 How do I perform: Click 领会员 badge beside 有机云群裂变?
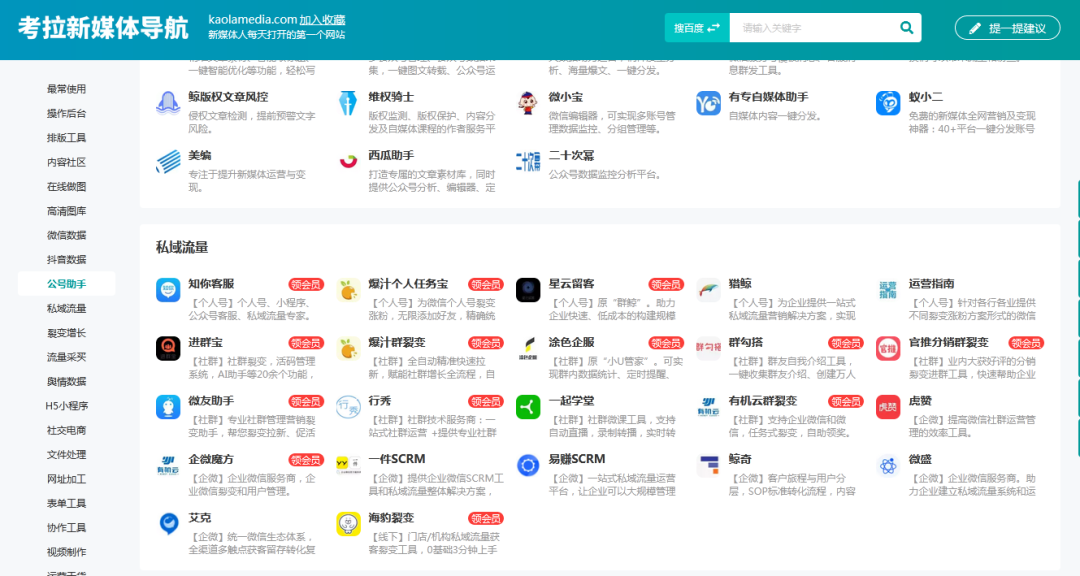click(846, 401)
